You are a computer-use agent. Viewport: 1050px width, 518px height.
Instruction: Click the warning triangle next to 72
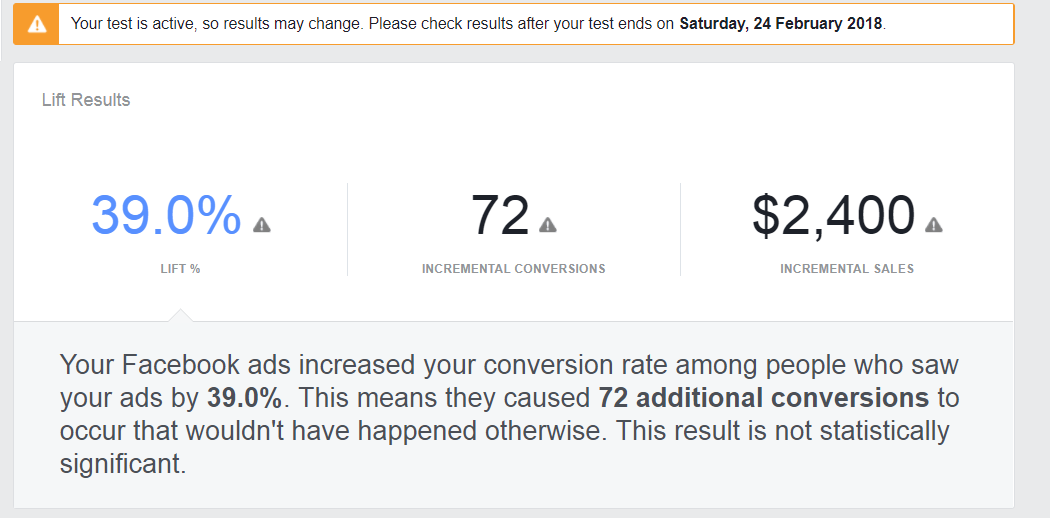(548, 225)
